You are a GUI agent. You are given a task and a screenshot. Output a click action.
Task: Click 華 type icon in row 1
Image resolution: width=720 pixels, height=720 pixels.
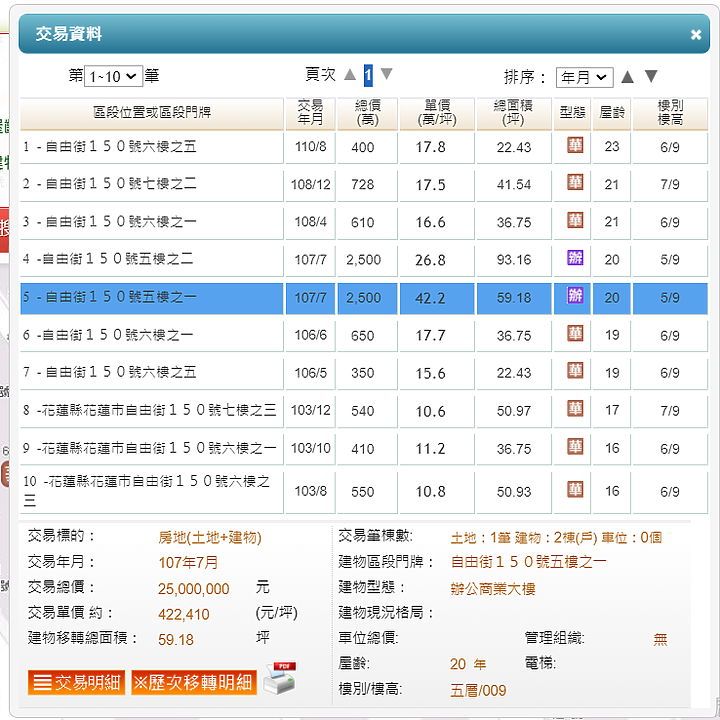[575, 145]
